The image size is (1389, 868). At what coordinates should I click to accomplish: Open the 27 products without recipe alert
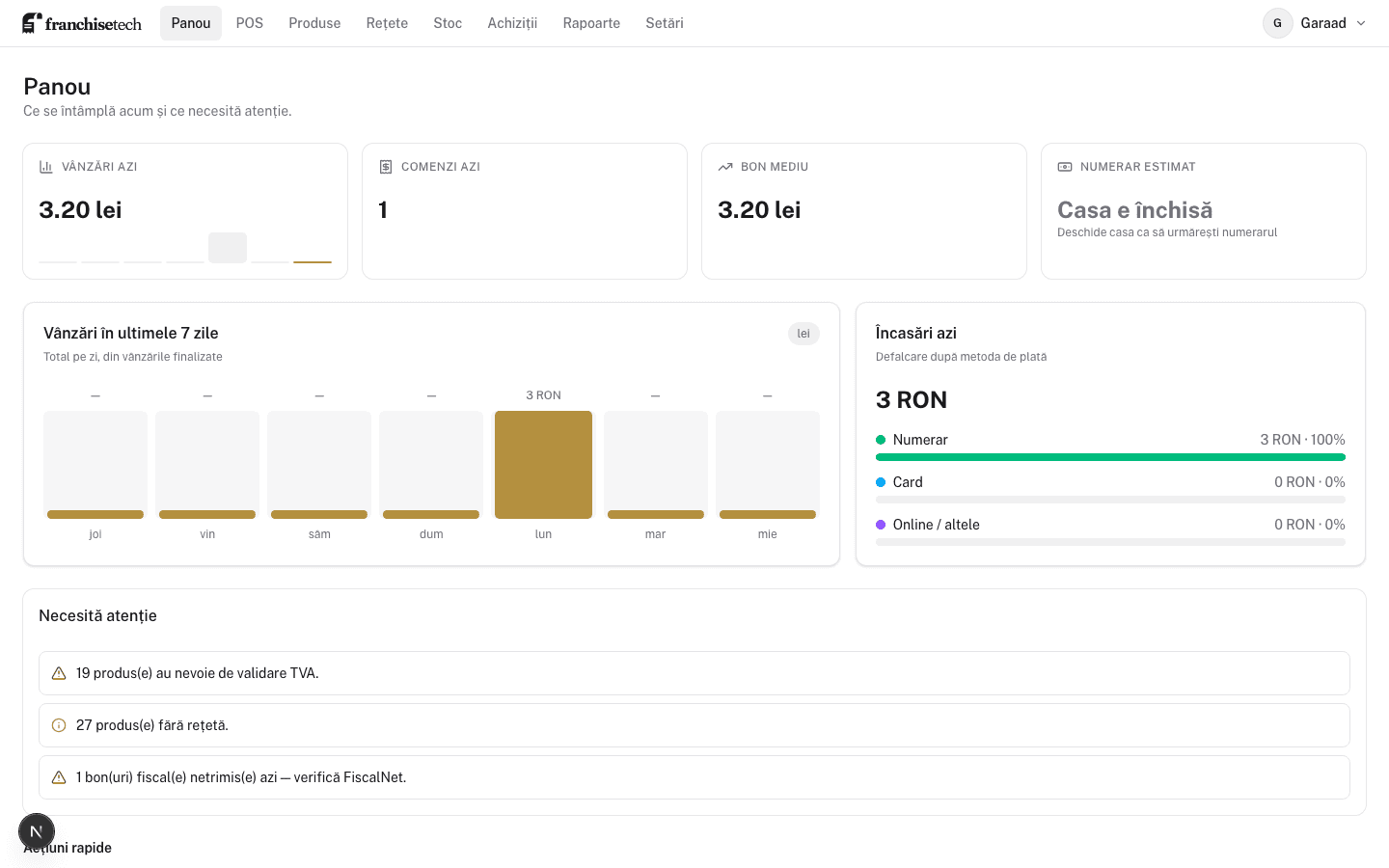(694, 725)
